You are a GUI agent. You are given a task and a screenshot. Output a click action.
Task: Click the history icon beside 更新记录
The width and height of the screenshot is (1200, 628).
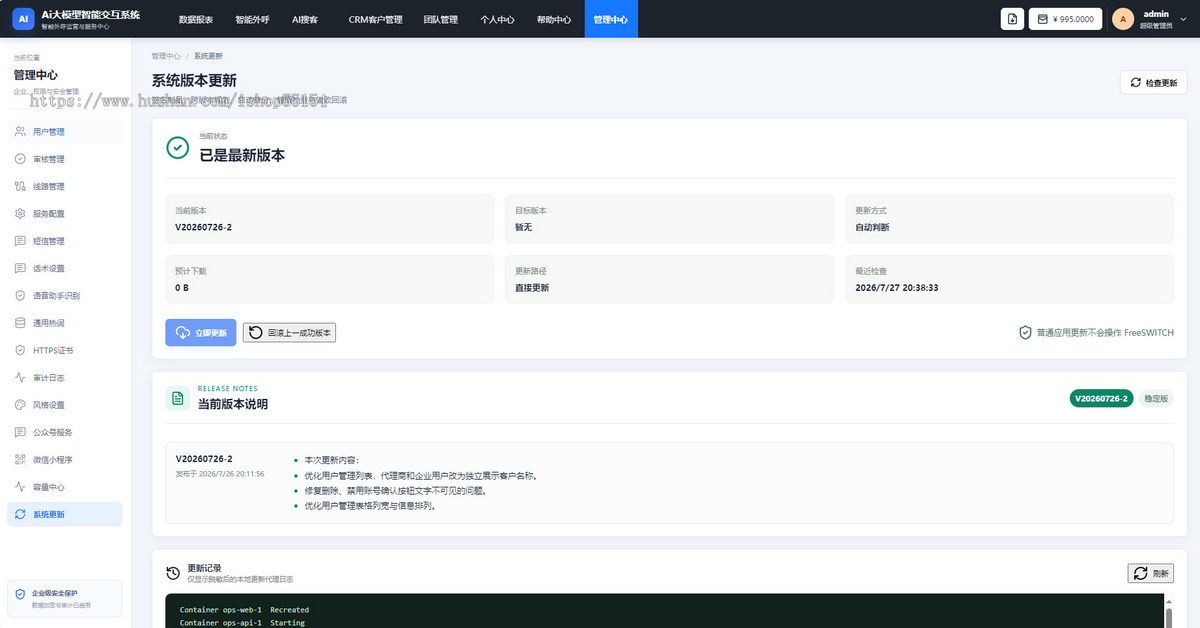click(173, 573)
